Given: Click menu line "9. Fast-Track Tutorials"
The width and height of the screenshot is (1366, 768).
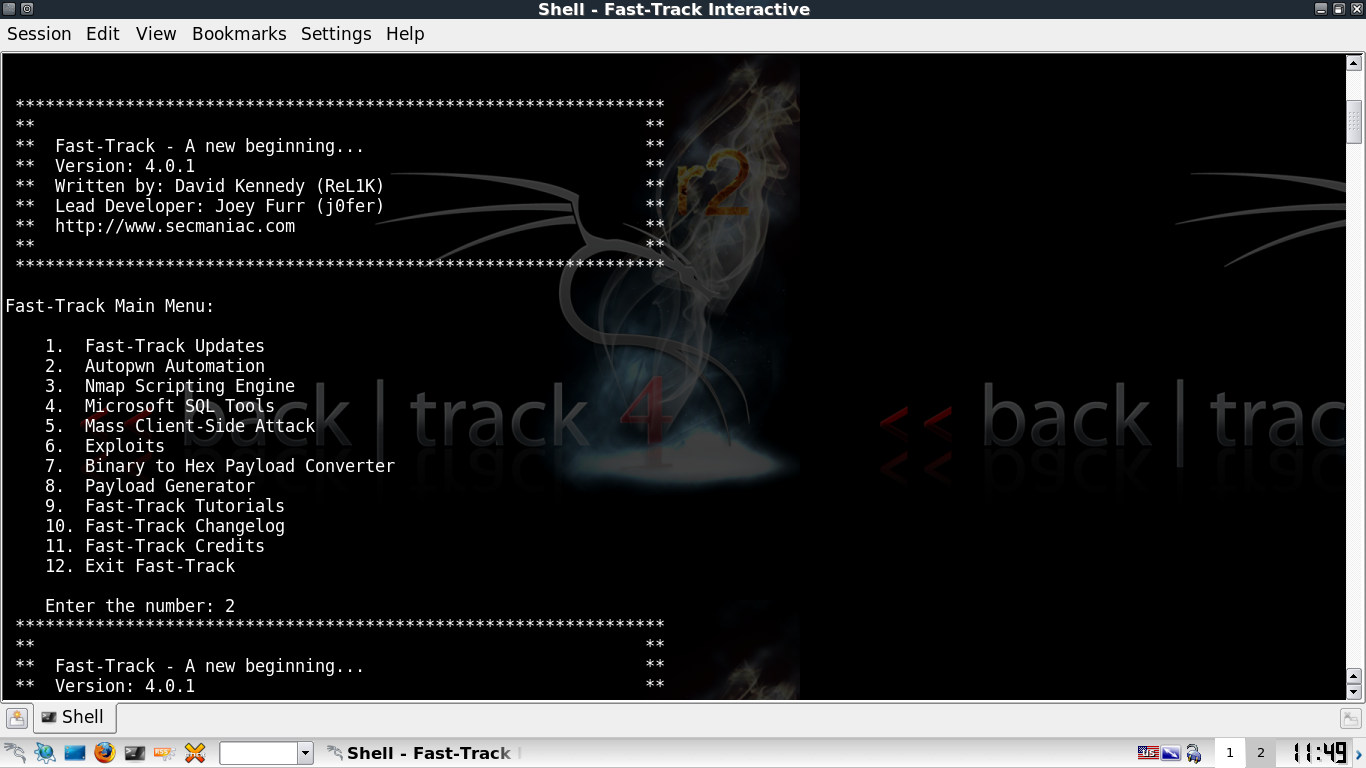Looking at the screenshot, I should 165,506.
